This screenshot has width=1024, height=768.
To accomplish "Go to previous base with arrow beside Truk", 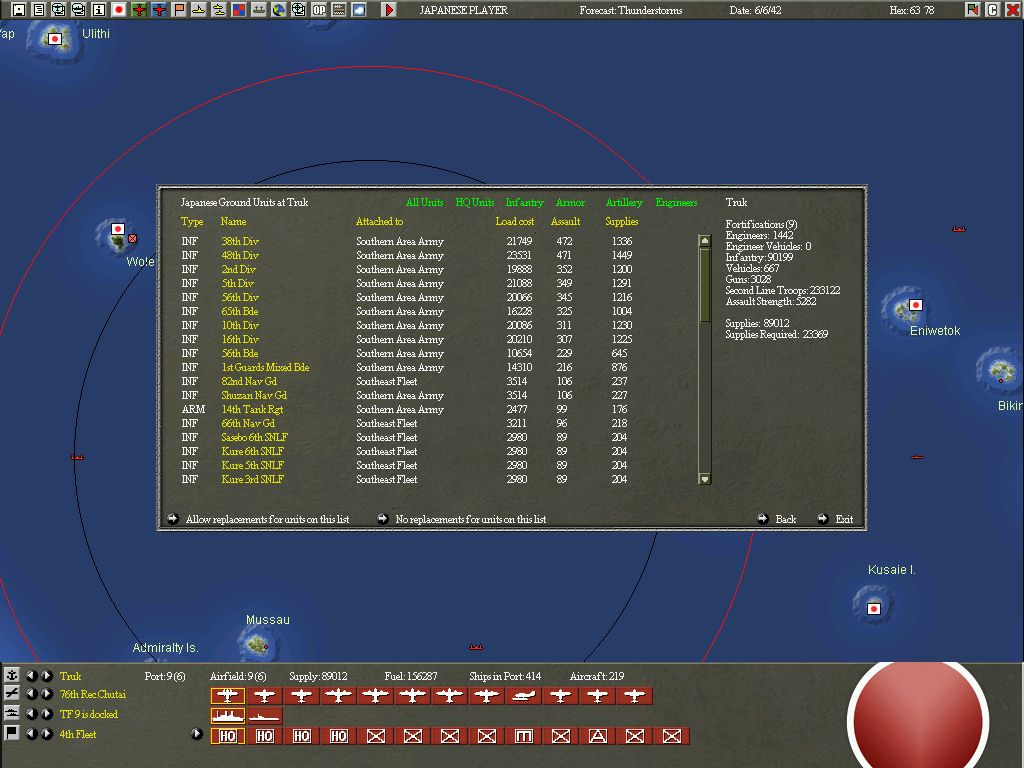I will pyautogui.click(x=31, y=675).
